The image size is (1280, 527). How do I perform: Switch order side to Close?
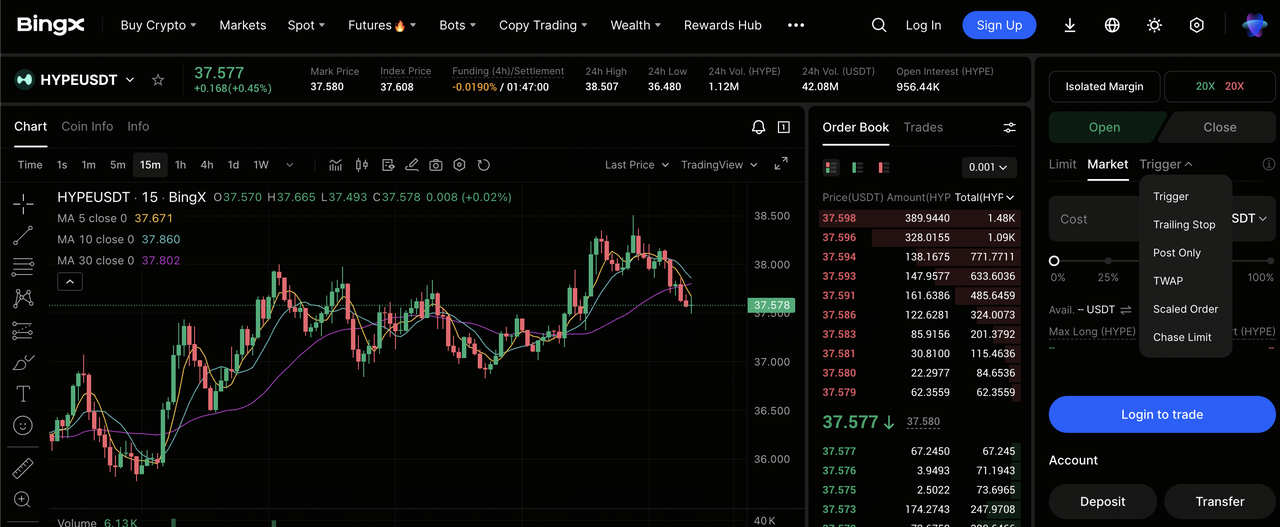pos(1219,127)
